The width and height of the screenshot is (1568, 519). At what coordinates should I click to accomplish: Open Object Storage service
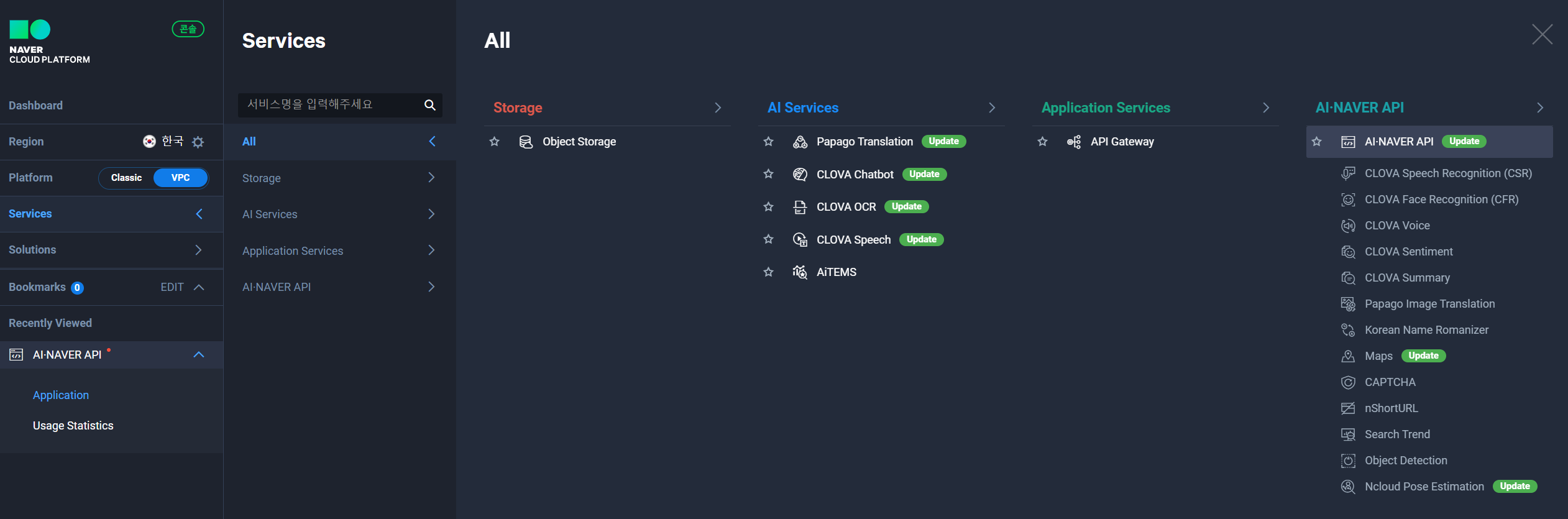pos(579,142)
